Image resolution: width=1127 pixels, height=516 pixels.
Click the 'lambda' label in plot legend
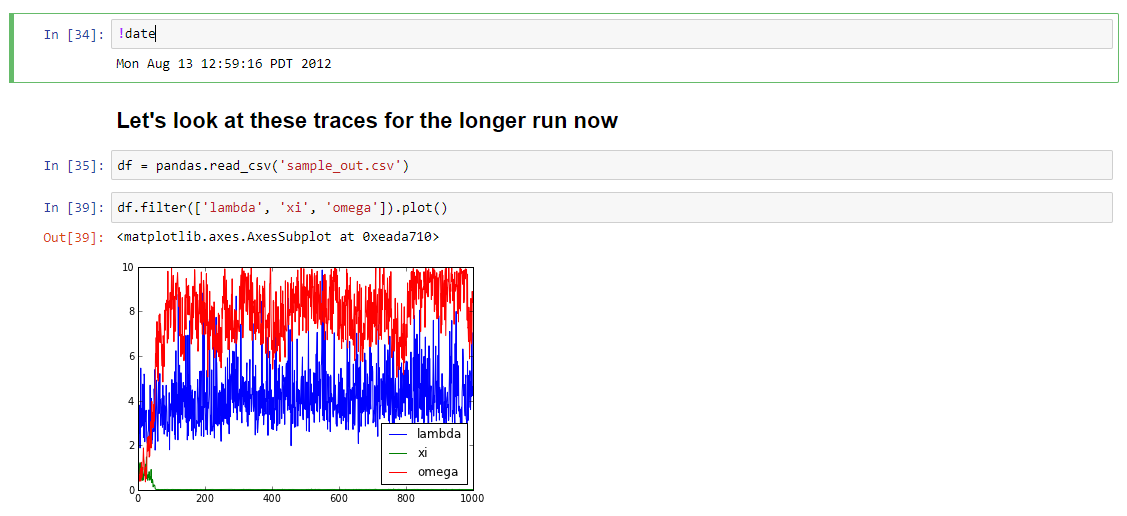point(439,434)
